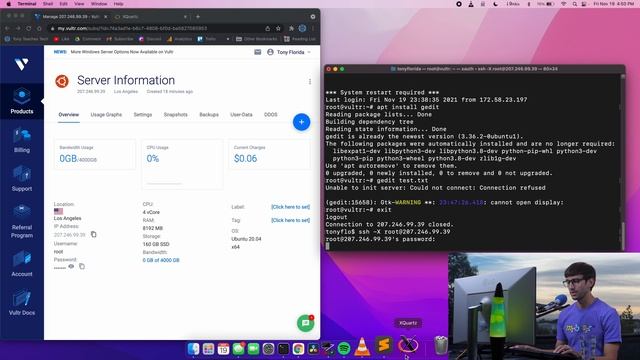Open the Reading List in bookmarks bar
The image size is (640, 360).
click(300, 39)
